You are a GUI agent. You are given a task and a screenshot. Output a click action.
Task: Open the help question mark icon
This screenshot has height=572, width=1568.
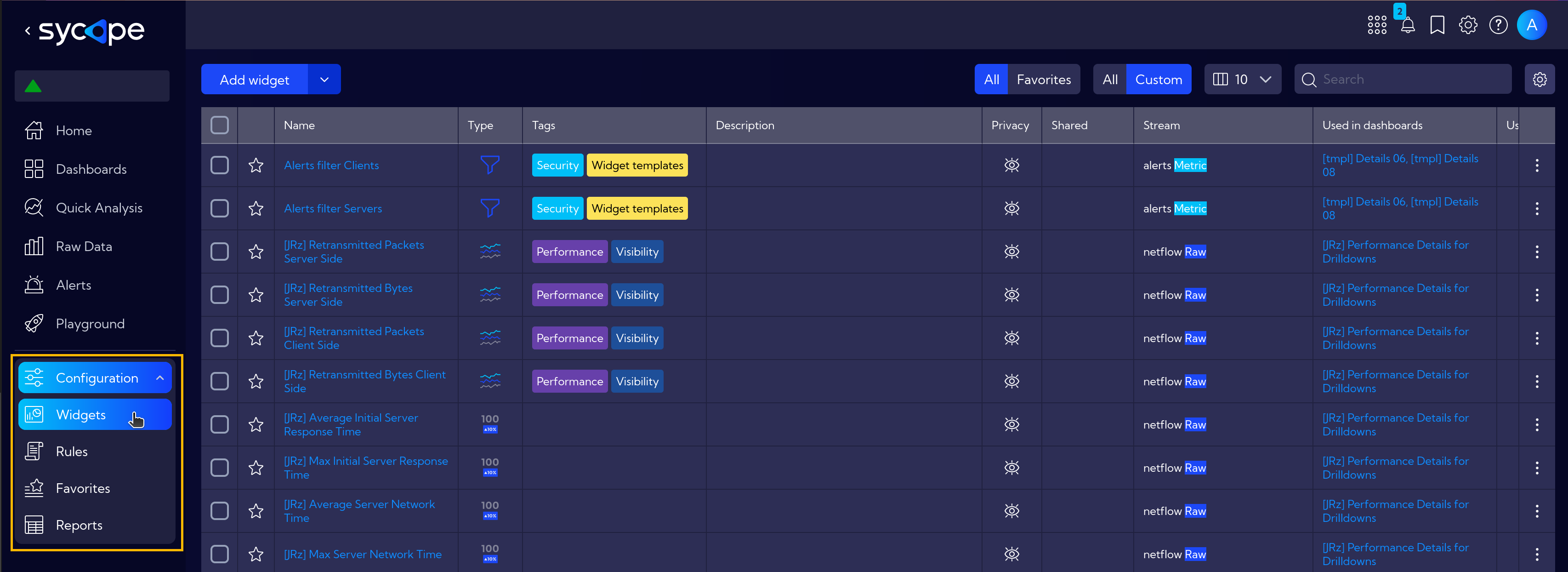tap(1498, 25)
